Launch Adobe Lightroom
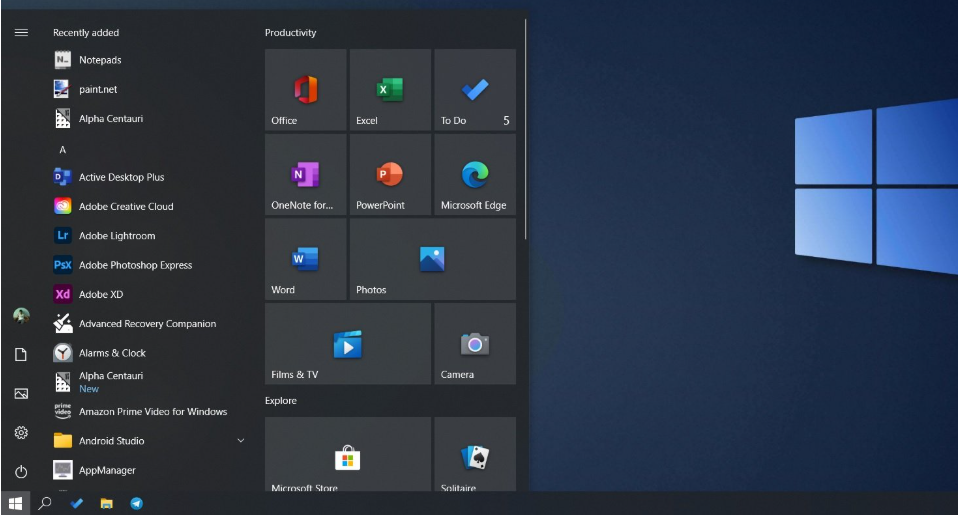 150,236
